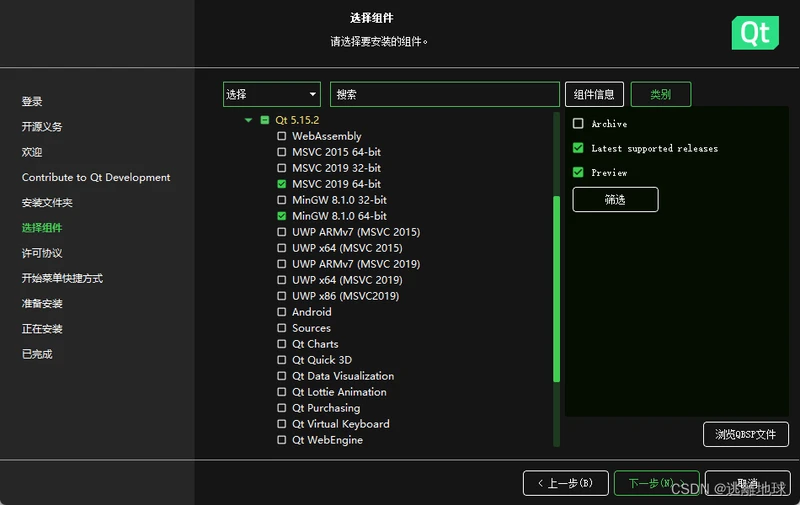Check the MSVC 2015 64-bit checkbox

point(282,152)
